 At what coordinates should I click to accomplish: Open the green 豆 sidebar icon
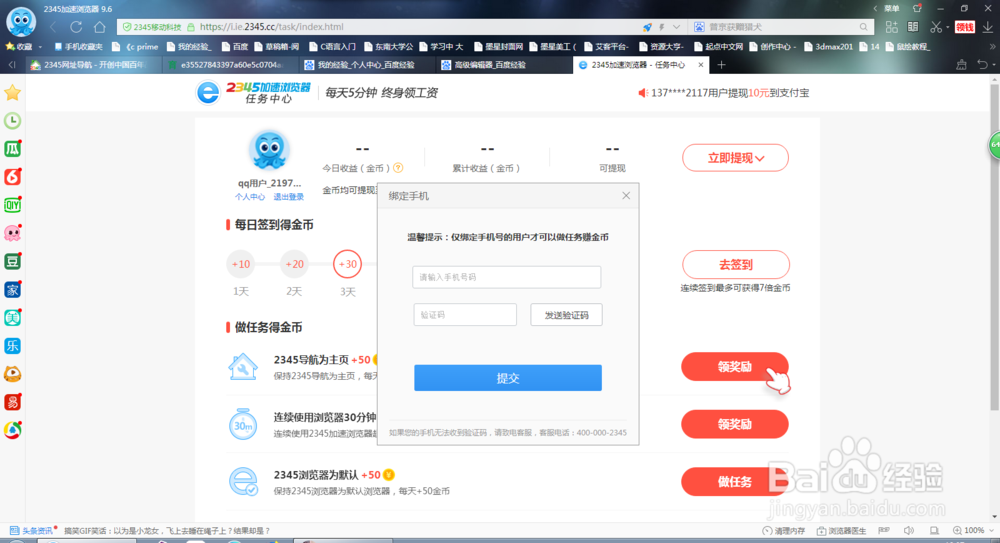12,261
